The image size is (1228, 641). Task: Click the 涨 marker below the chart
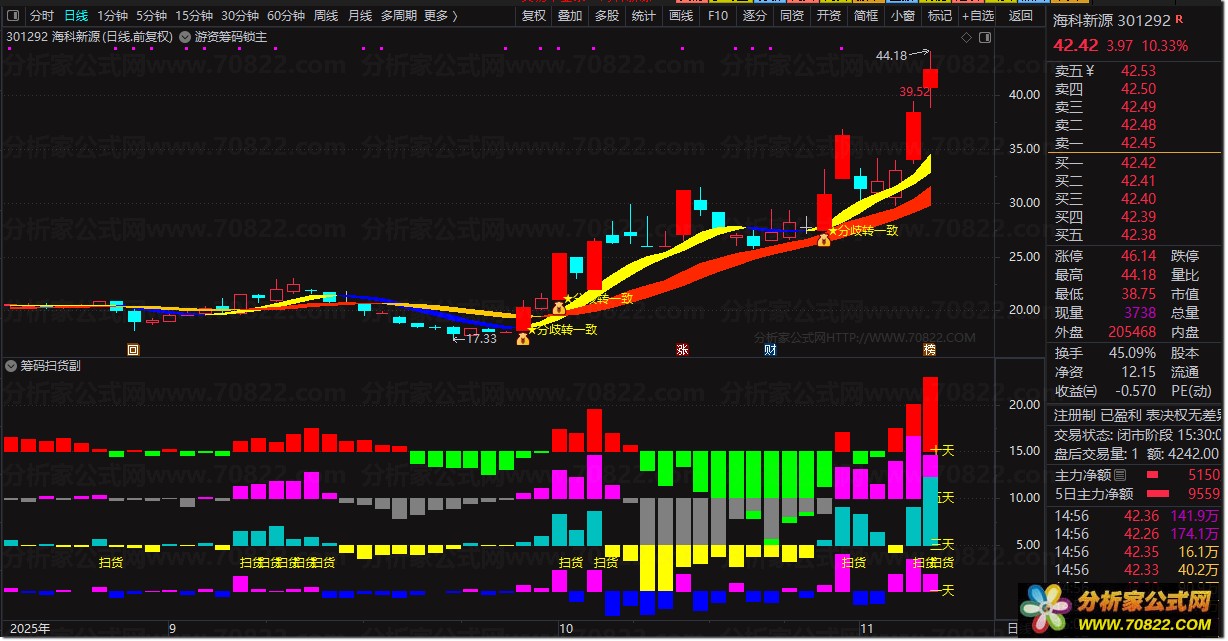pos(683,349)
